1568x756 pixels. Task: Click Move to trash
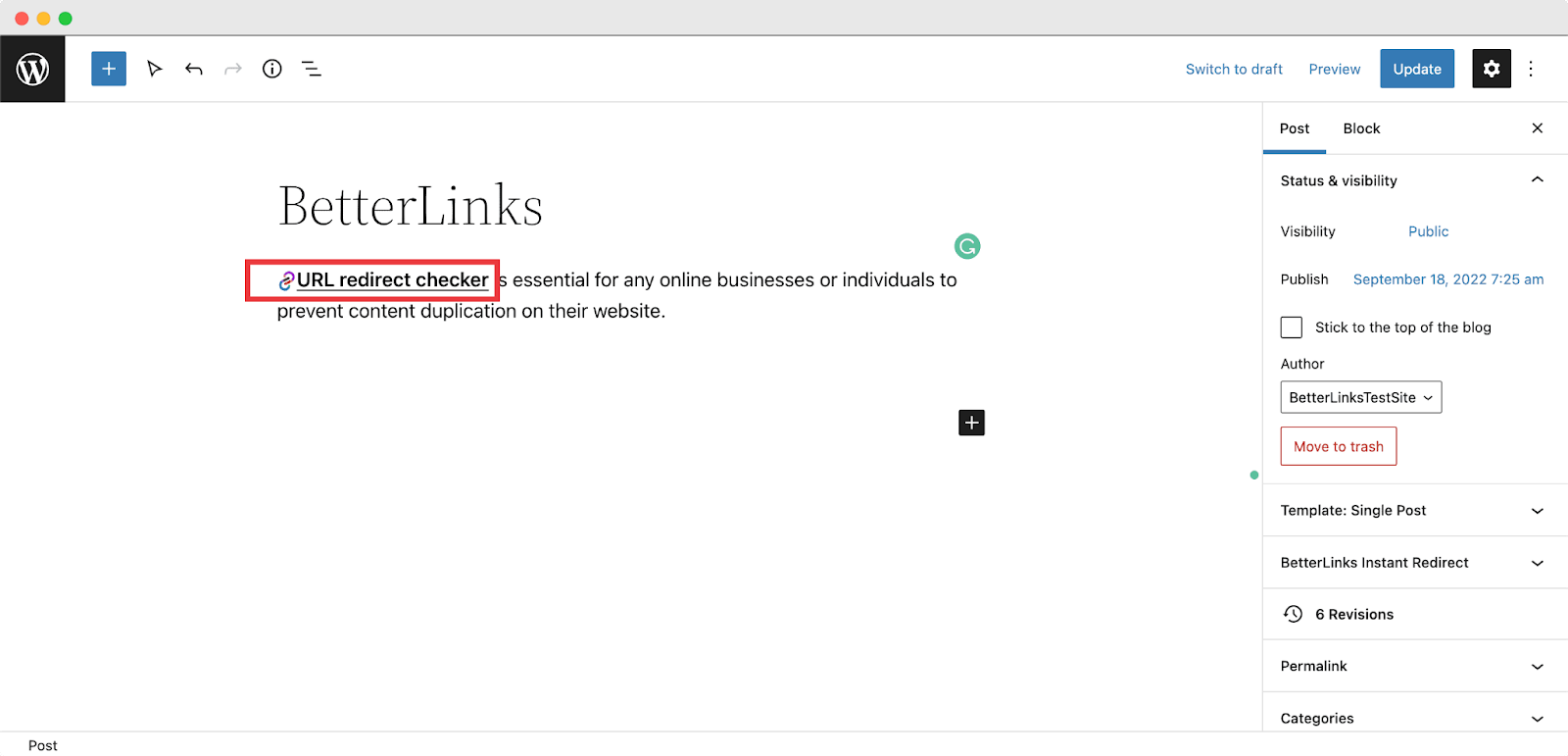[x=1339, y=446]
